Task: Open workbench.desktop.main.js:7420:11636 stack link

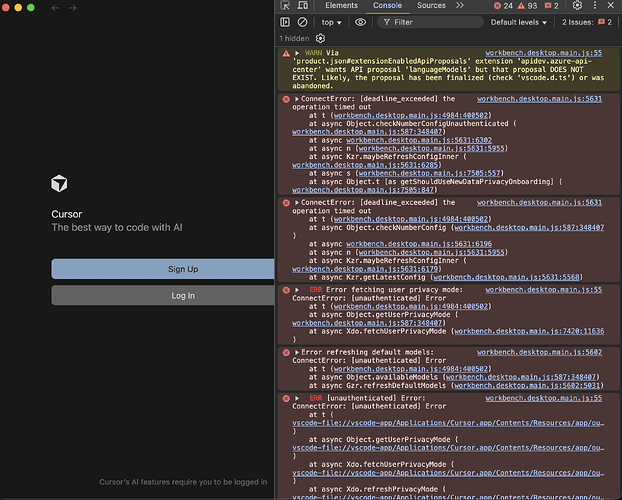Action: point(529,331)
